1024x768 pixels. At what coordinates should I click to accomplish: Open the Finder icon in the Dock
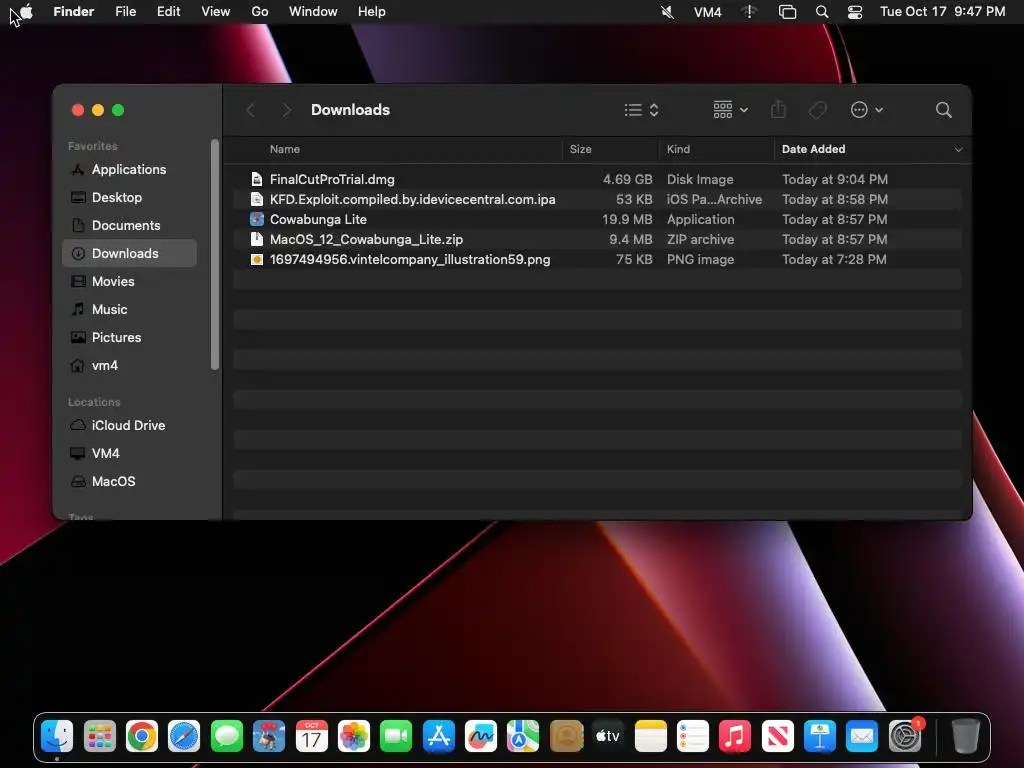(x=57, y=737)
